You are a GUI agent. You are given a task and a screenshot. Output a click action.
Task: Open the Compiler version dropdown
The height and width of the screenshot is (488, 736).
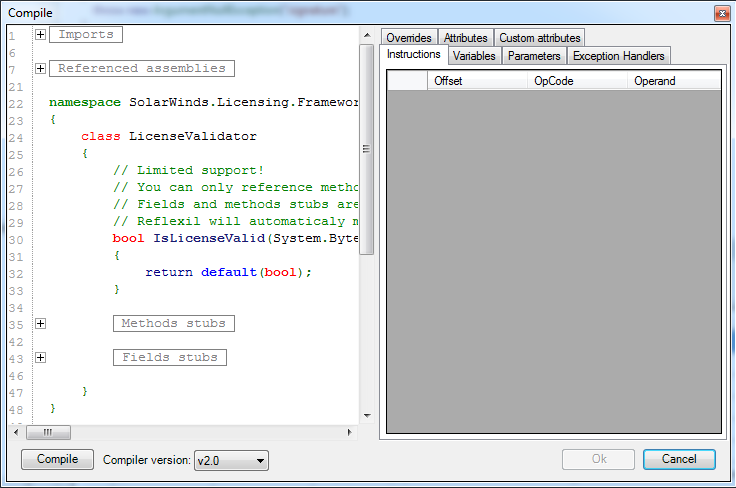[x=231, y=460]
